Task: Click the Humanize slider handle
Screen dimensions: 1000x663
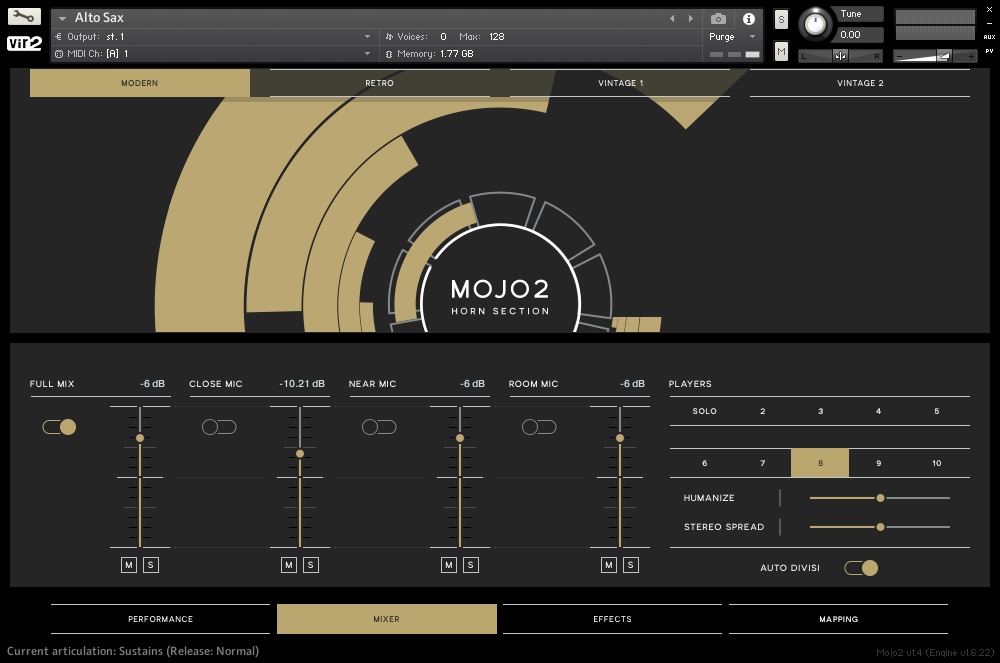Action: pyautogui.click(x=879, y=497)
